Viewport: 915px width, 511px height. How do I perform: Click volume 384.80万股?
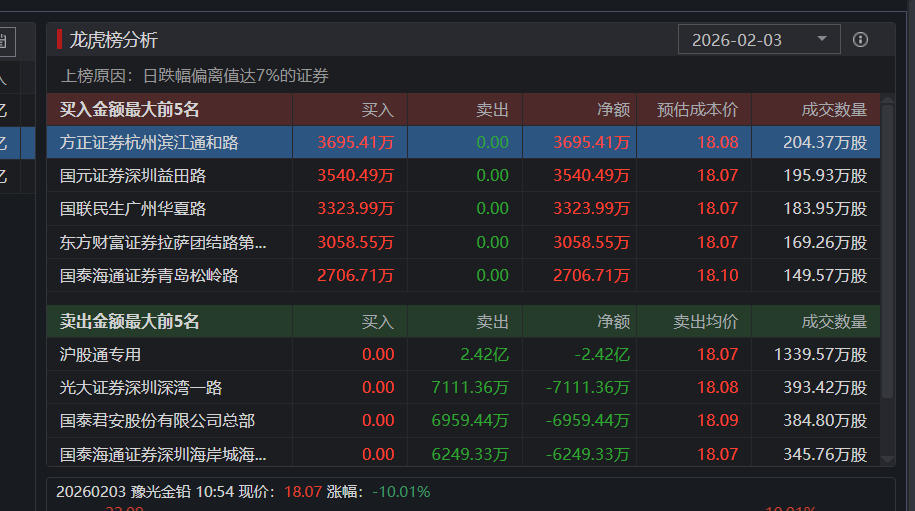(x=825, y=421)
